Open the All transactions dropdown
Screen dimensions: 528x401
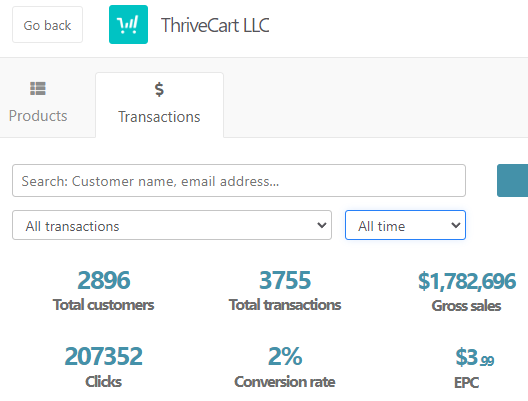click(172, 225)
